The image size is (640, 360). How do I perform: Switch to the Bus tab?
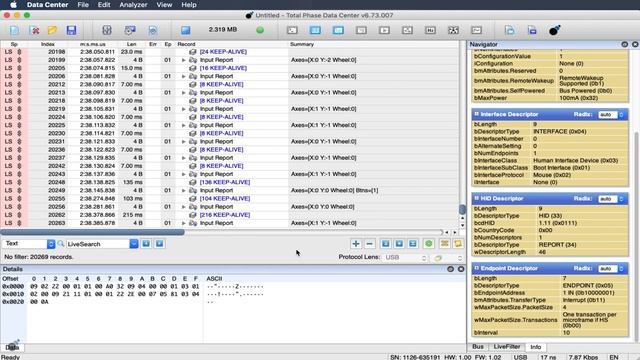[x=478, y=347]
